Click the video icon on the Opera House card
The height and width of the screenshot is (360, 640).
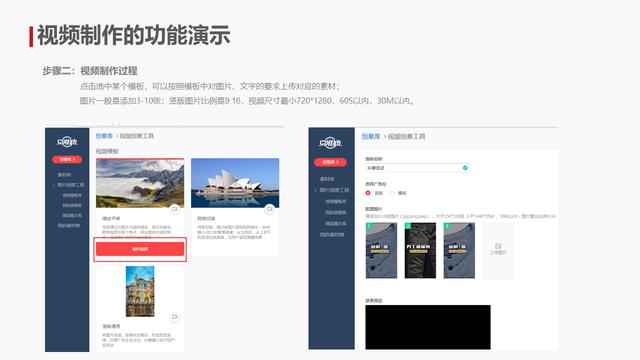tap(269, 209)
